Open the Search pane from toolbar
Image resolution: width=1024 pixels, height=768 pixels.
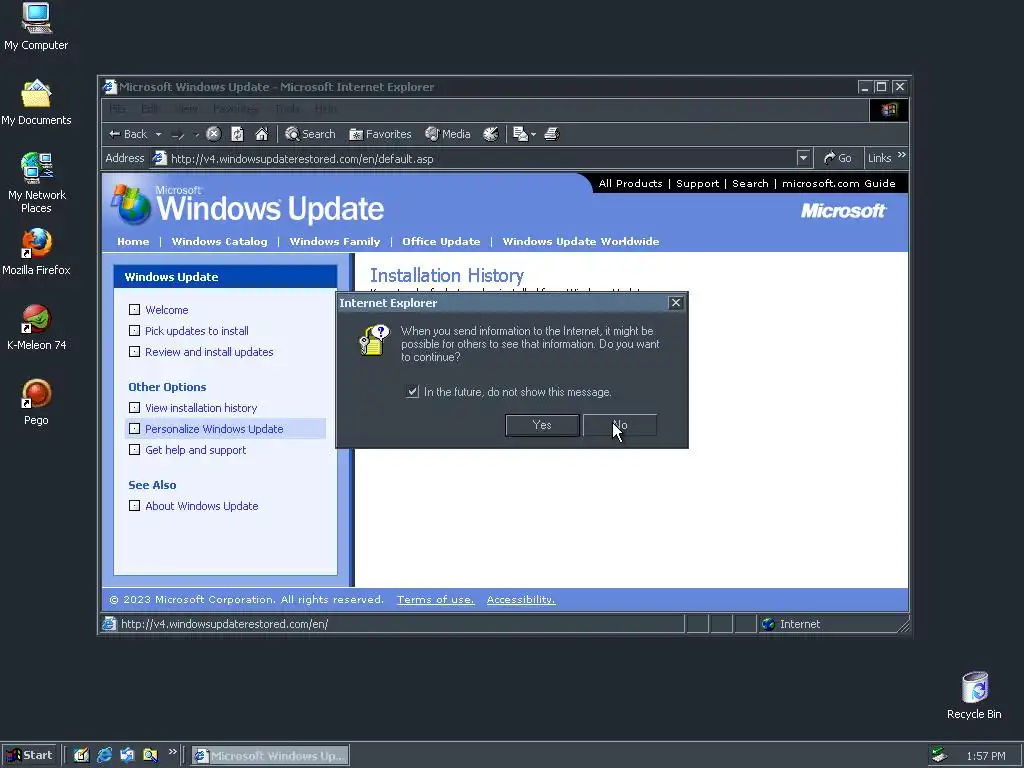[x=310, y=134]
